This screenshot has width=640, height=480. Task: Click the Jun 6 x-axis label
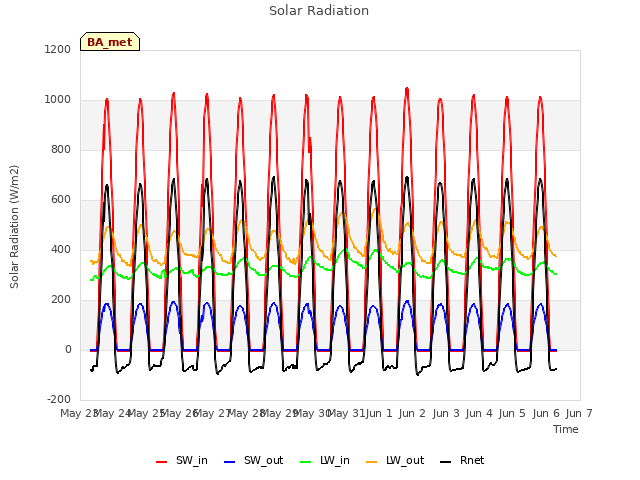pyautogui.click(x=546, y=413)
